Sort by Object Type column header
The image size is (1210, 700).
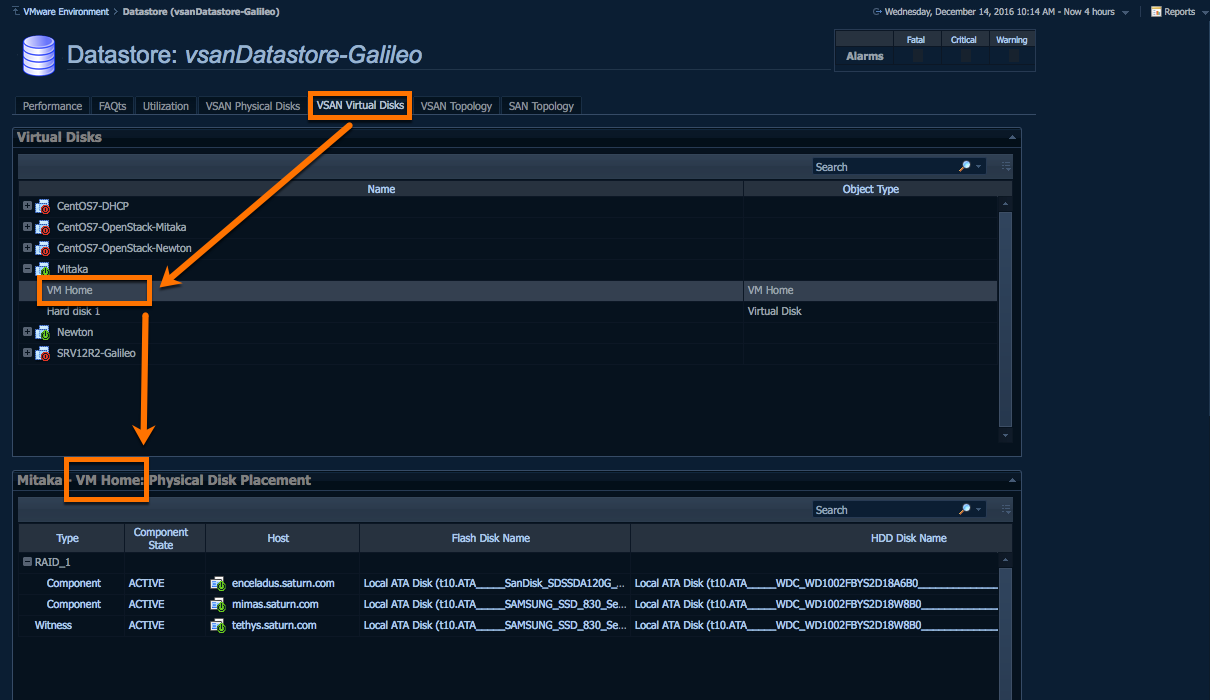(871, 189)
